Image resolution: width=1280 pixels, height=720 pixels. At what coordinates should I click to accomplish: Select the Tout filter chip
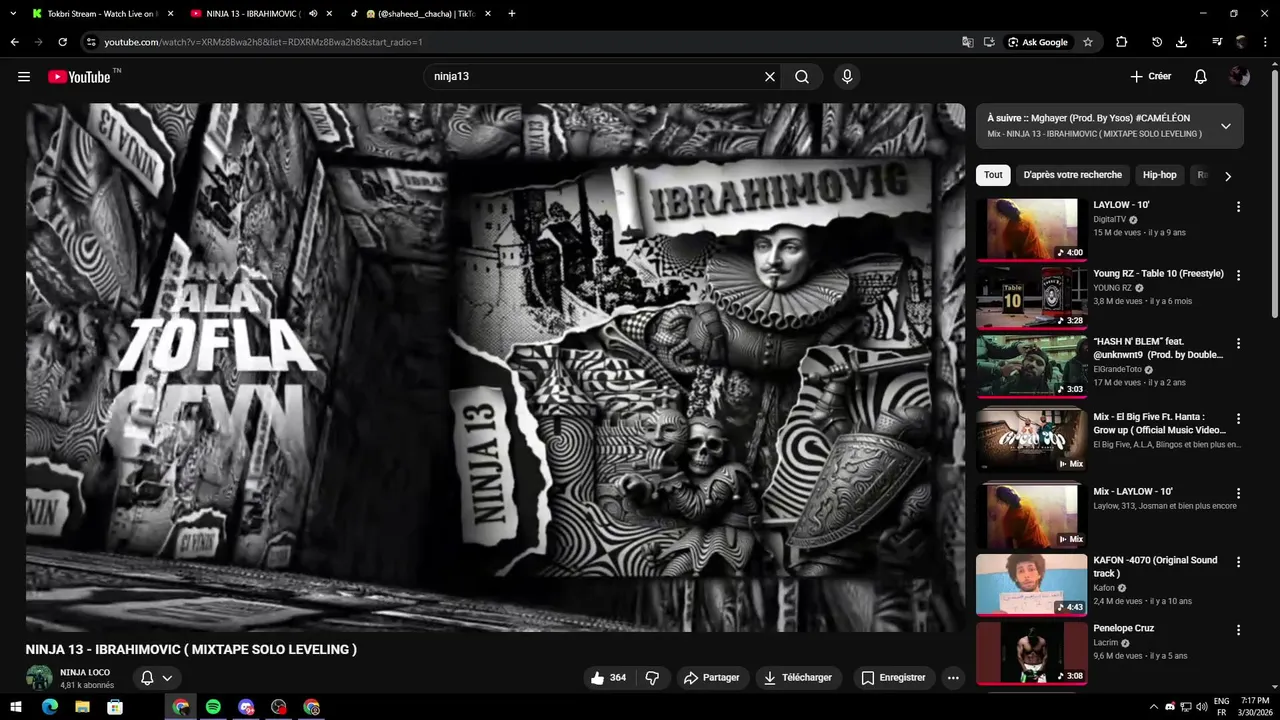click(x=993, y=175)
